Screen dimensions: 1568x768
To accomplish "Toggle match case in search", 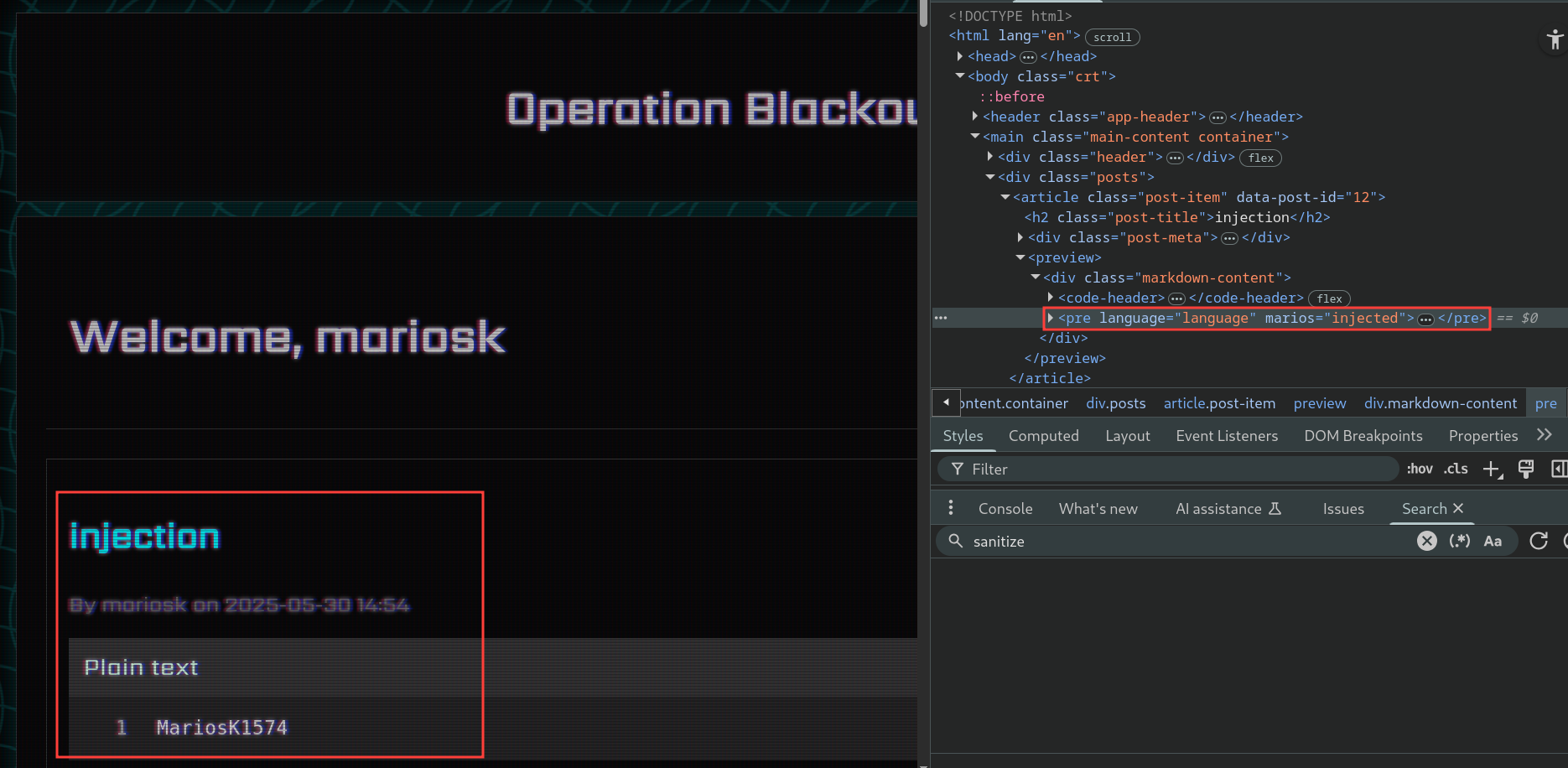I will [x=1493, y=542].
